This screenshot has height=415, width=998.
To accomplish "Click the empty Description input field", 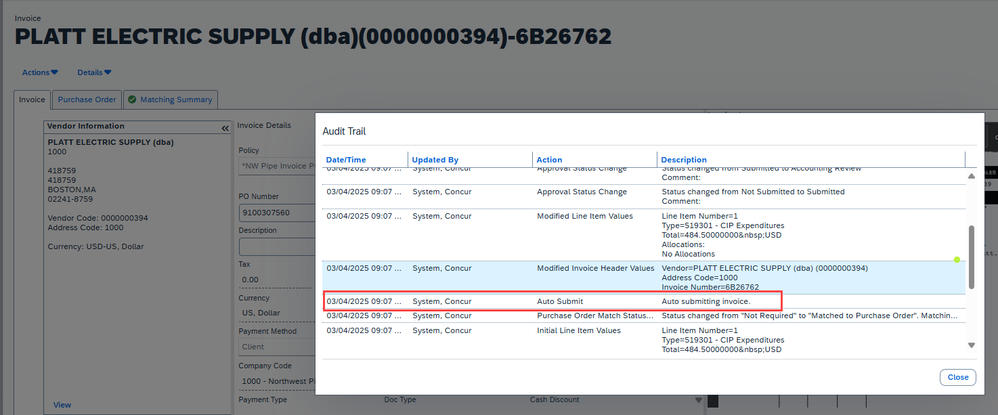I will click(x=277, y=246).
